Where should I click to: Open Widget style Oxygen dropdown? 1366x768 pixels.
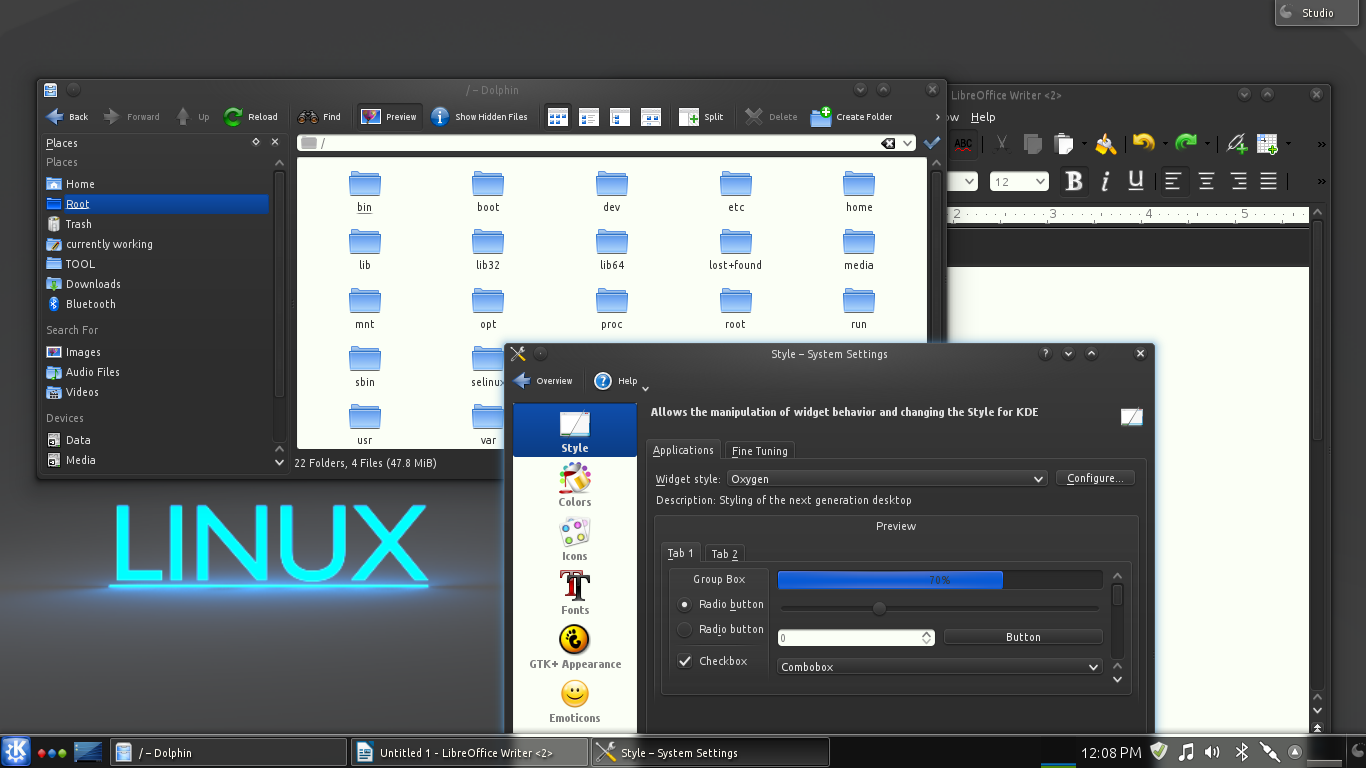[888, 479]
